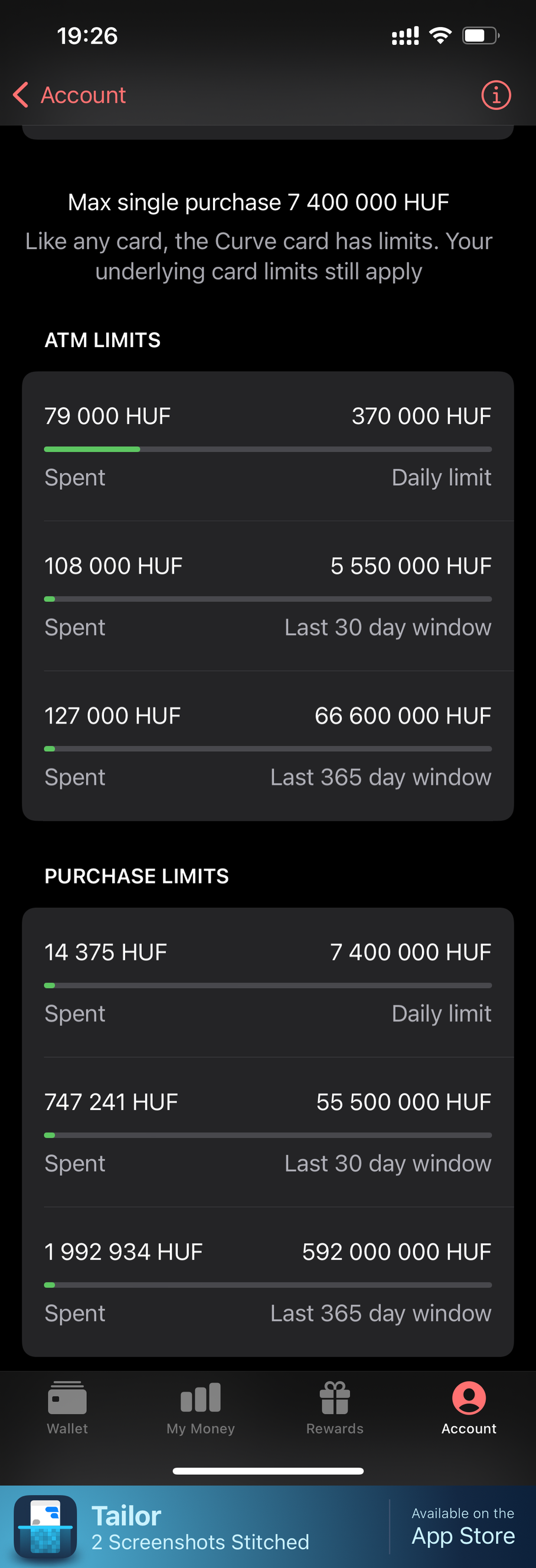Tap the Wallet card icon
536x1568 pixels.
tap(67, 1397)
